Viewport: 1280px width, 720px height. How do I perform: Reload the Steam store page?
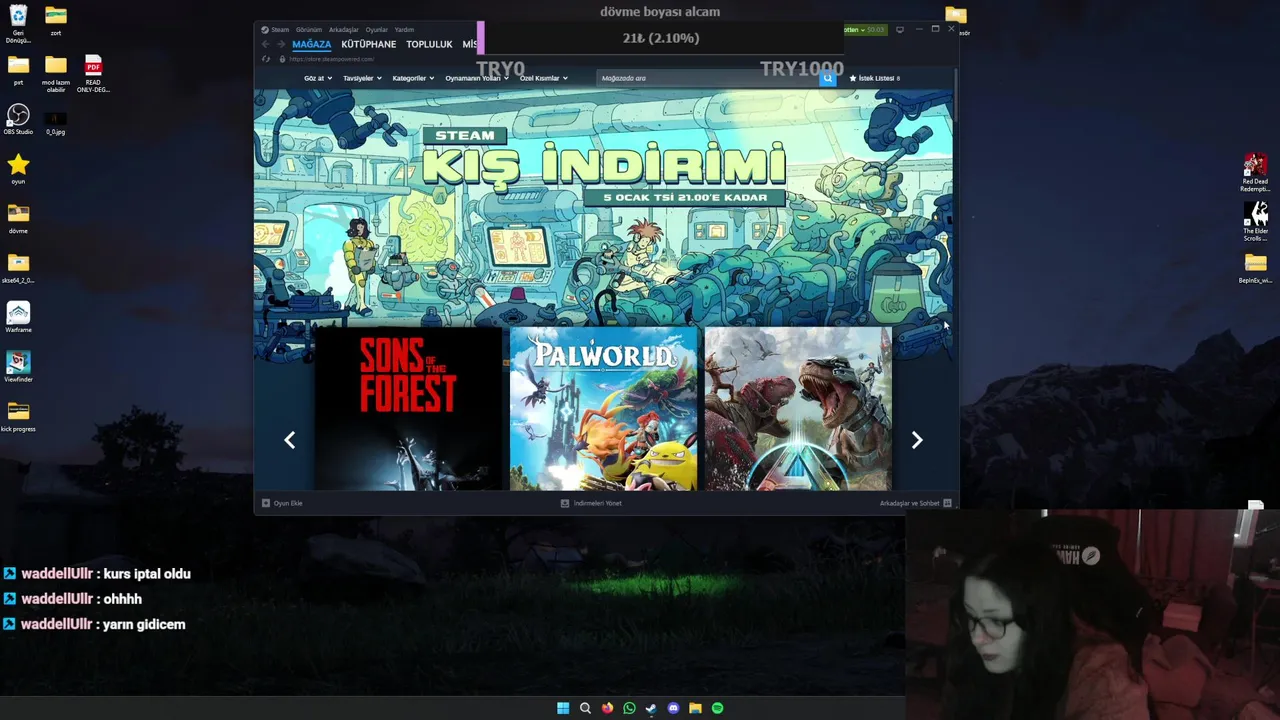pyautogui.click(x=265, y=59)
